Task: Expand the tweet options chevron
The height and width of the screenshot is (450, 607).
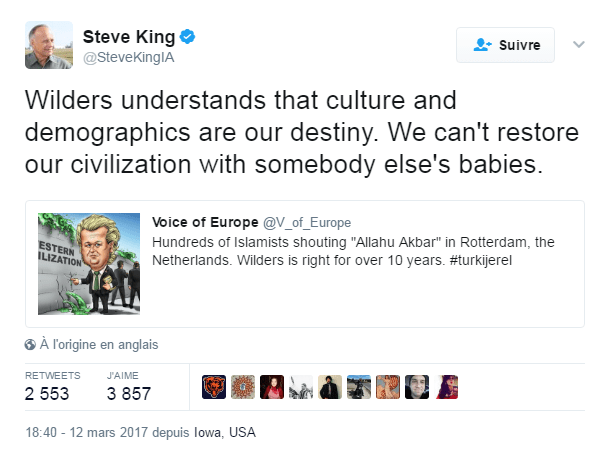Action: tap(578, 45)
